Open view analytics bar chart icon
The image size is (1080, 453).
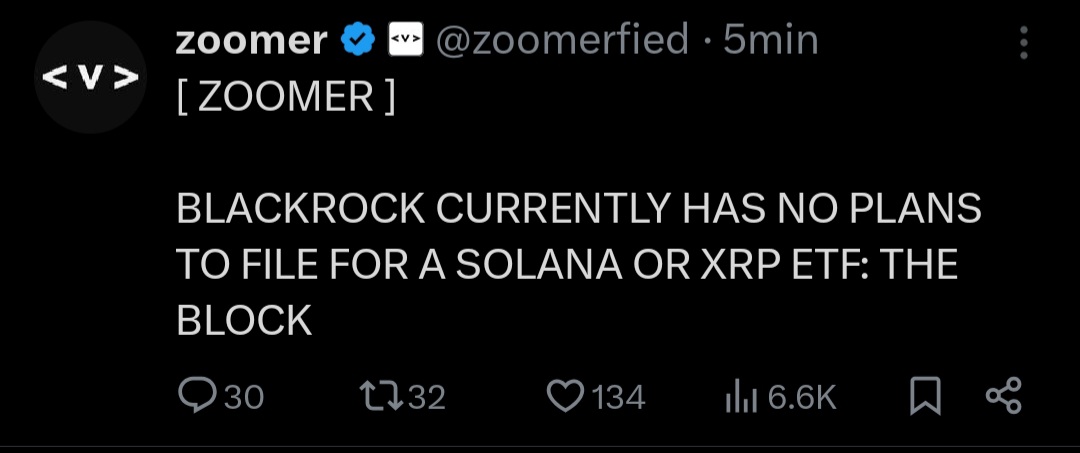741,398
